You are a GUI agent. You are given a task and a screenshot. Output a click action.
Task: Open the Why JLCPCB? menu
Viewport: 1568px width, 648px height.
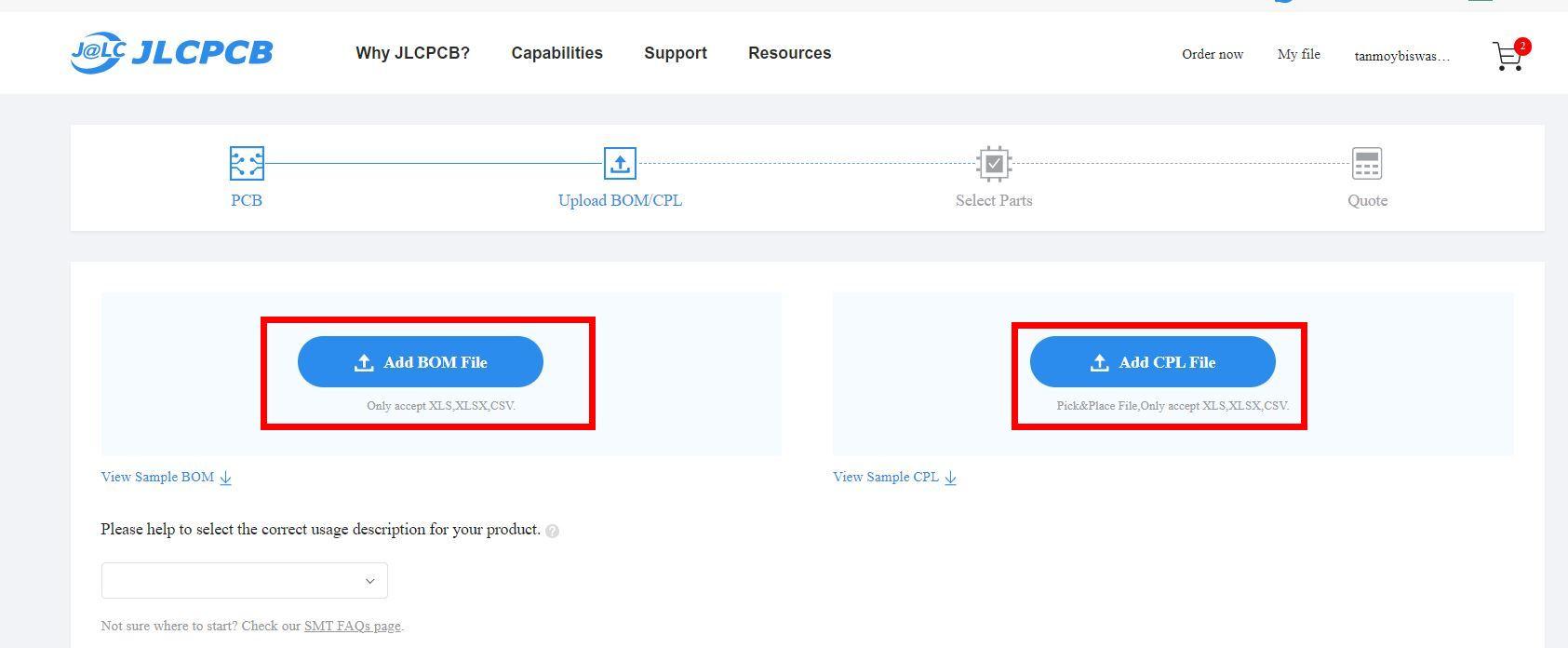coord(412,53)
